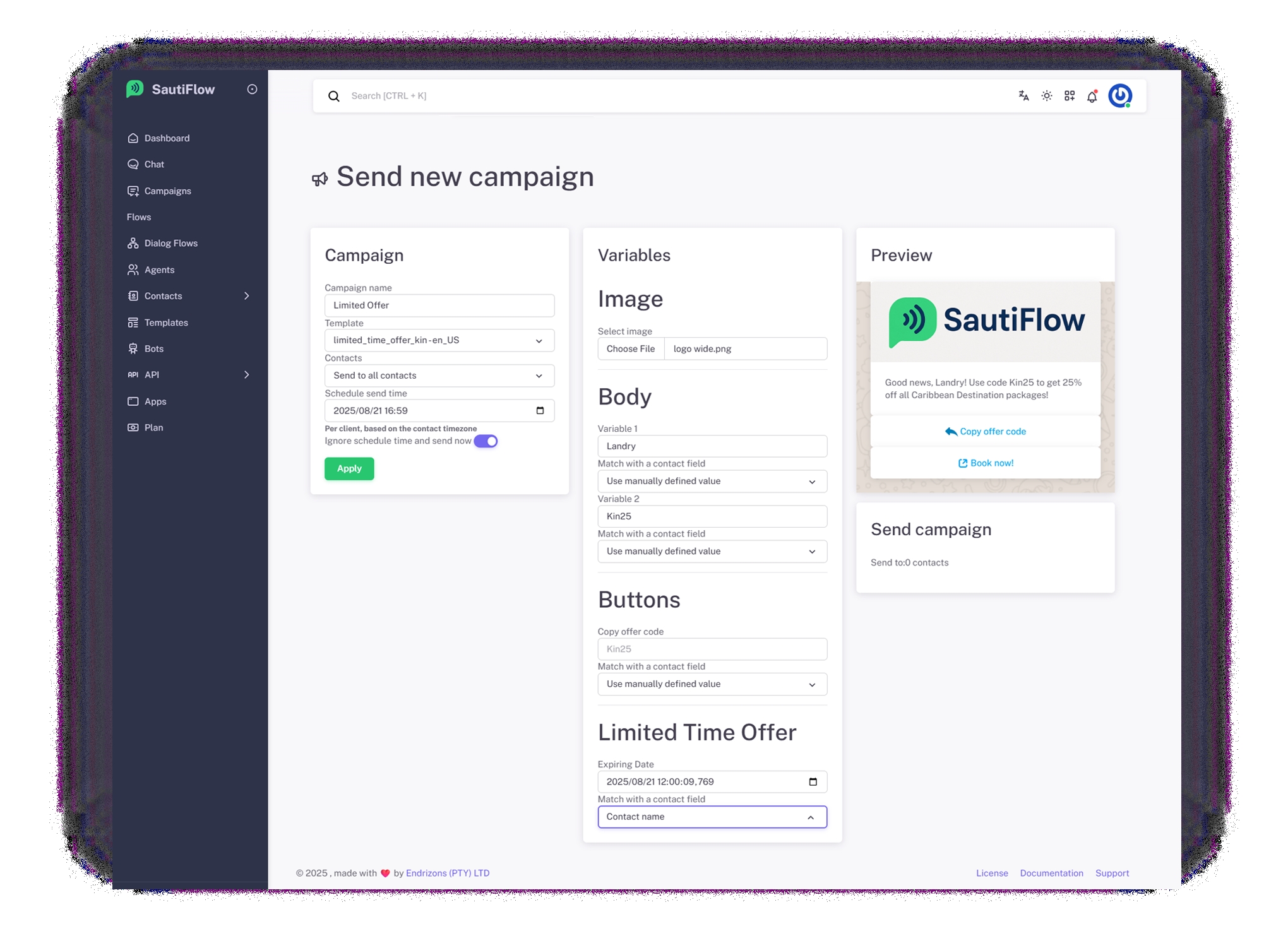Viewport: 1288px width, 936px height.
Task: Open Campaigns in the sidebar
Action: point(167,191)
